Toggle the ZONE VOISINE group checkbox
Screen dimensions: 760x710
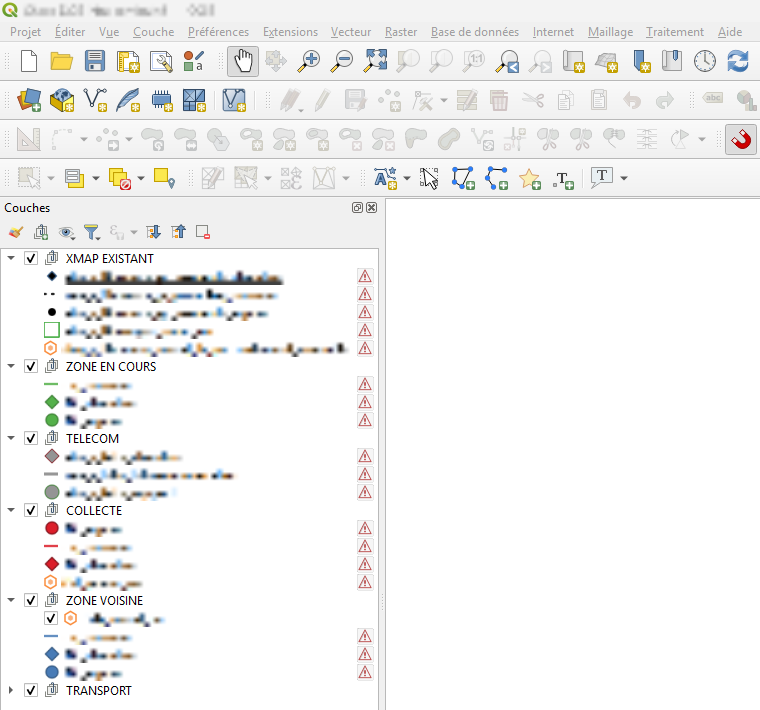[x=31, y=600]
